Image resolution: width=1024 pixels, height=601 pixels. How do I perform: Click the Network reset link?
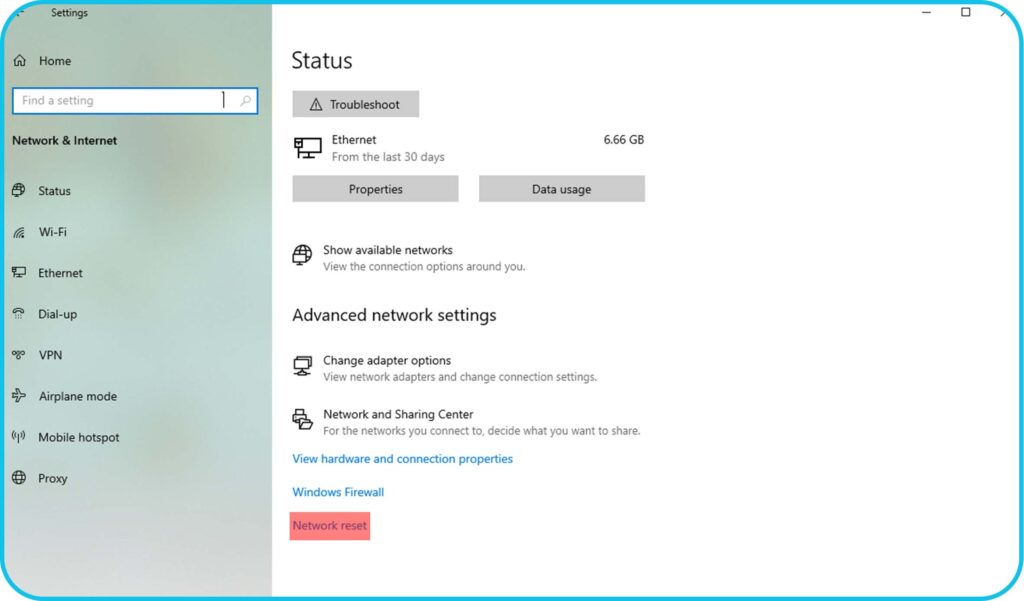pos(330,525)
